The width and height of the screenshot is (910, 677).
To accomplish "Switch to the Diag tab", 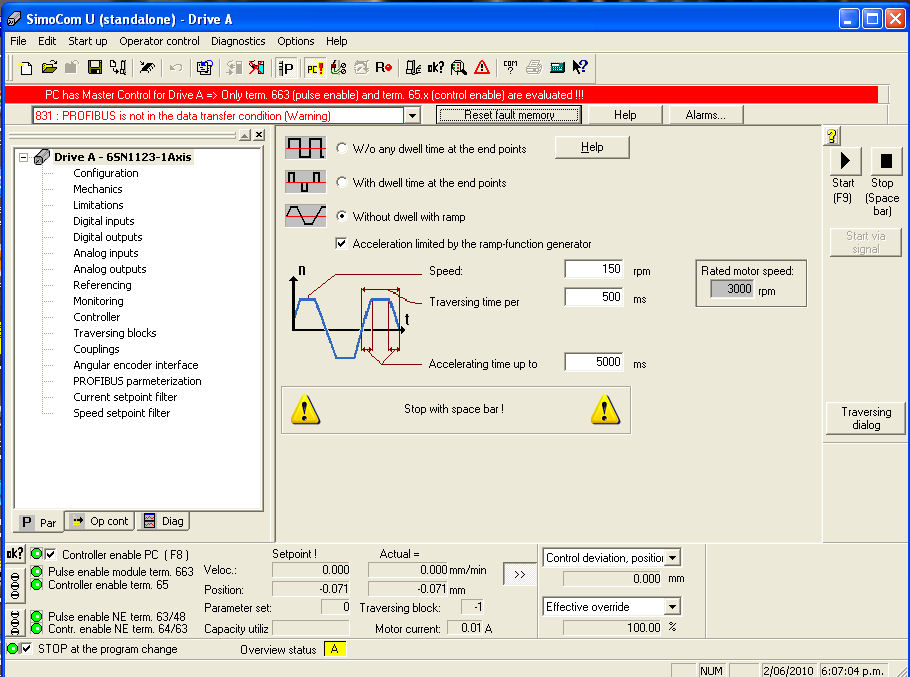I will coord(164,521).
